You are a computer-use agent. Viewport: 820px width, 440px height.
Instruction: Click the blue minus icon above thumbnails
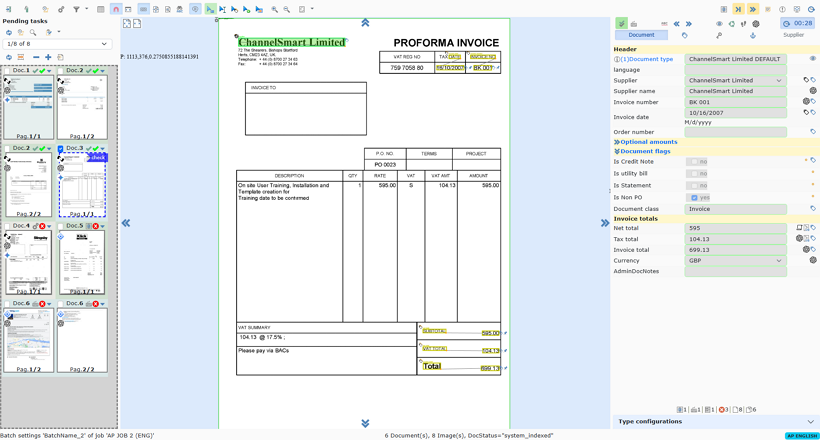coord(36,57)
